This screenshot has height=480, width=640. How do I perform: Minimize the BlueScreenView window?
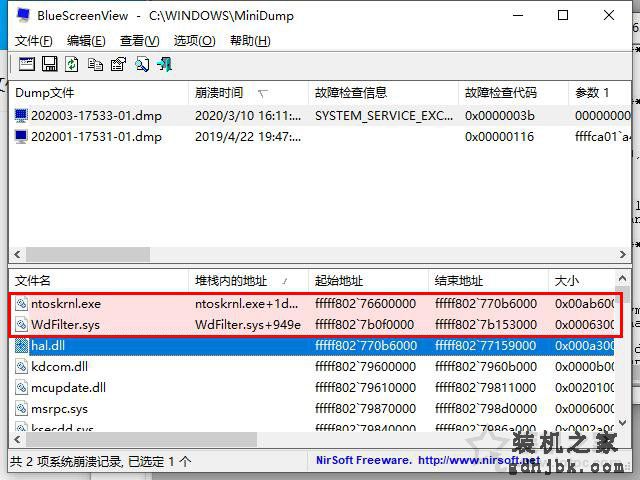click(x=518, y=15)
